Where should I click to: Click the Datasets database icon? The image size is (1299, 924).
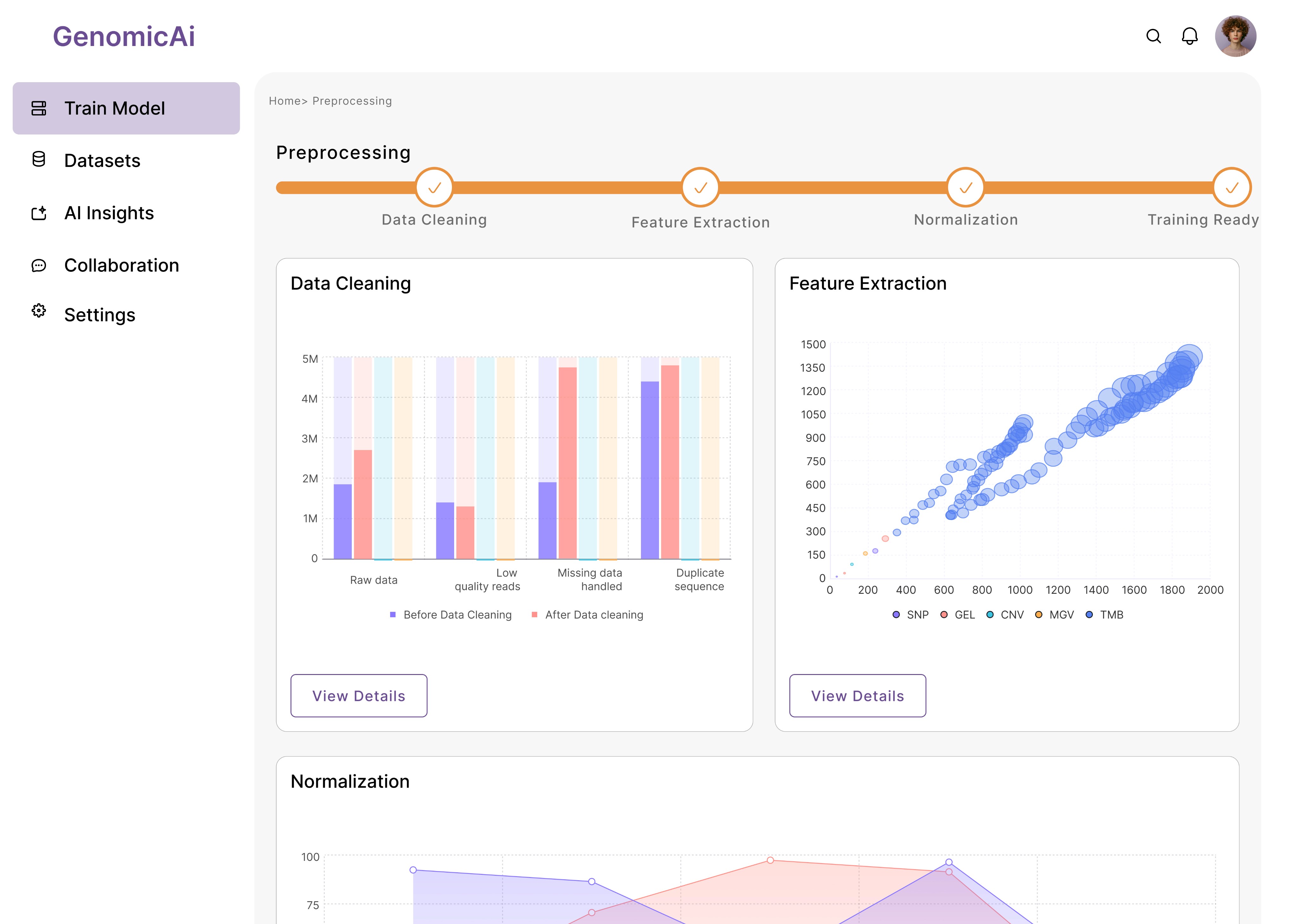(x=39, y=160)
